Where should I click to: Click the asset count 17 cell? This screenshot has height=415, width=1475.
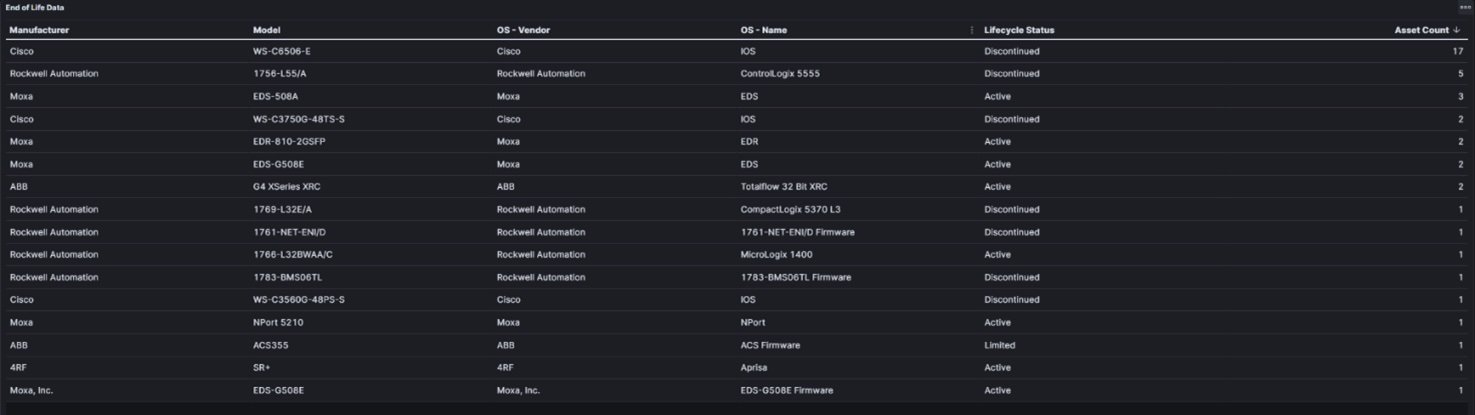pyautogui.click(x=1458, y=51)
